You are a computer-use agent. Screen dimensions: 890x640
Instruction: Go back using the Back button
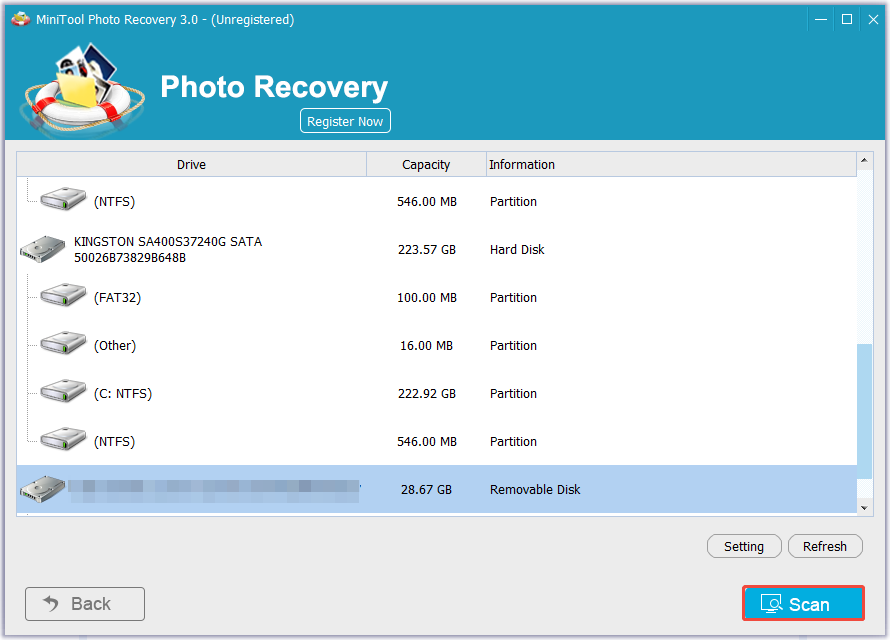point(85,604)
